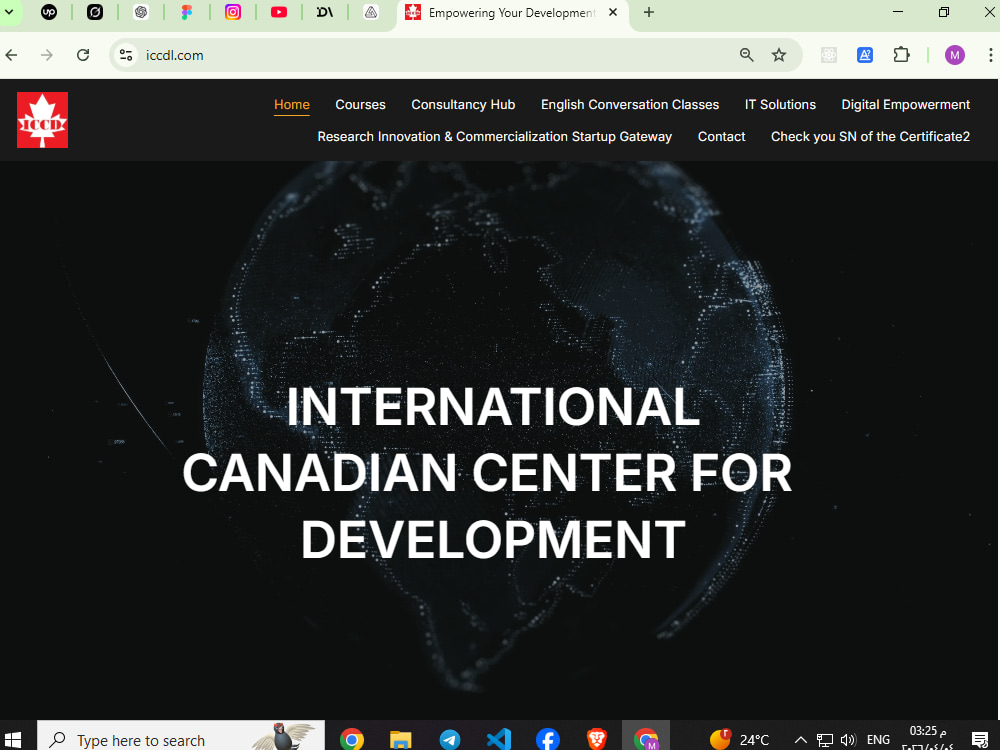The image size is (1000, 750).
Task: Open the Chrome profile avatar M
Action: click(954, 55)
